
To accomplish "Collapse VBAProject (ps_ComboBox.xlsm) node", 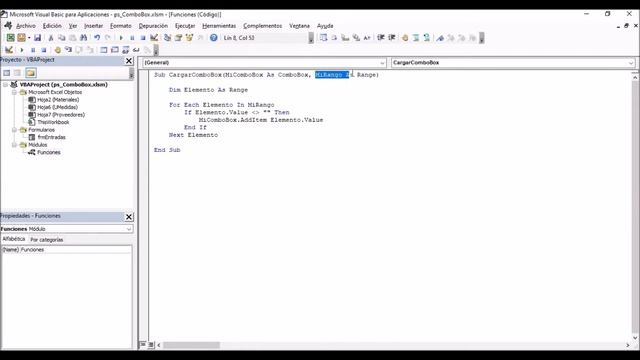I will 6,84.
